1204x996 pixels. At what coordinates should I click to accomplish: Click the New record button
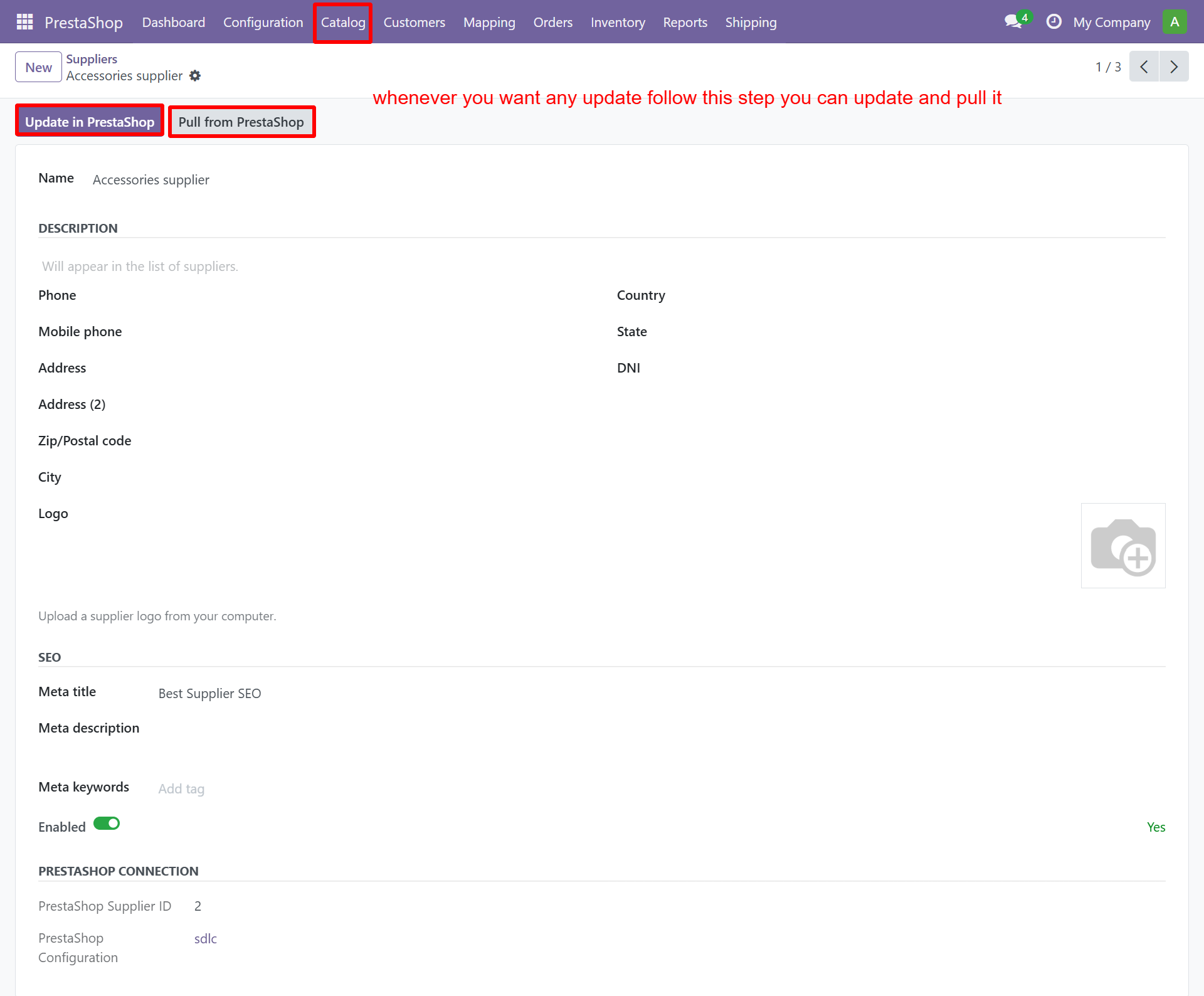click(x=38, y=67)
